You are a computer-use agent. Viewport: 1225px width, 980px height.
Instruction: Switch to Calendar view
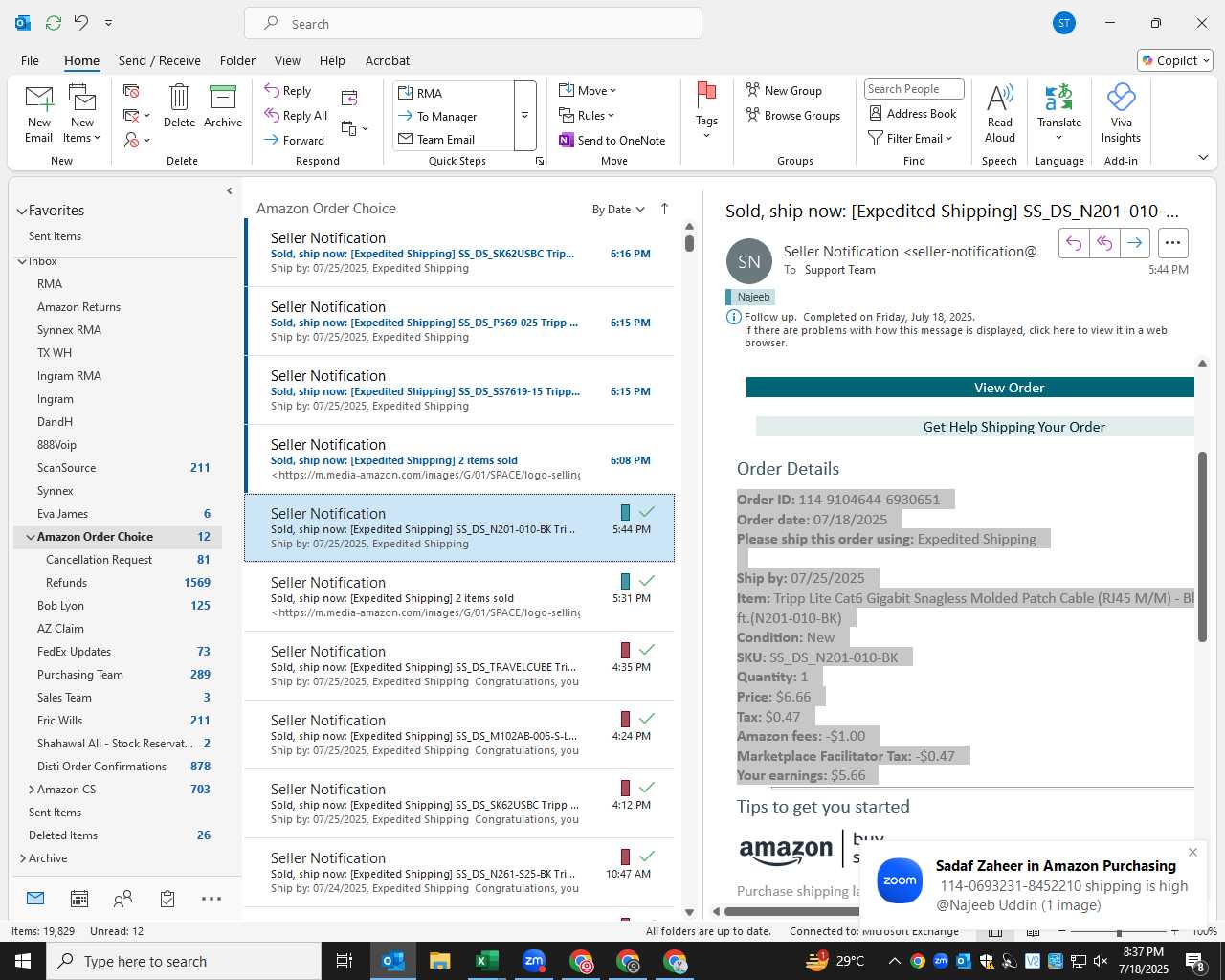click(x=79, y=899)
